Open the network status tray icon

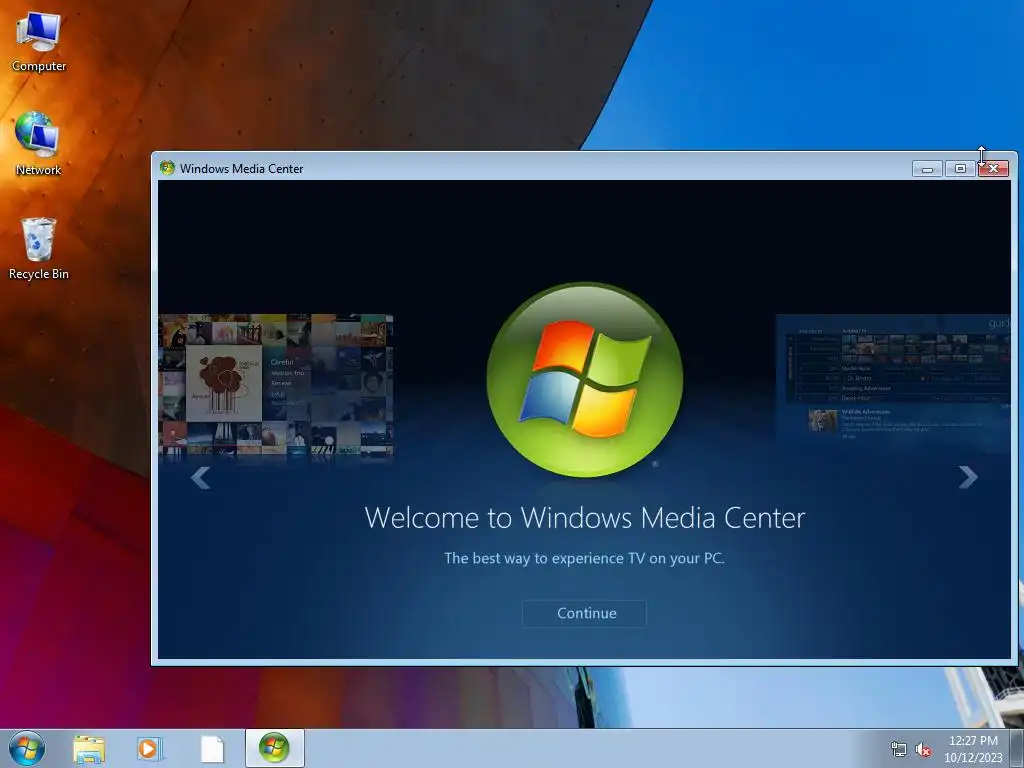coord(899,750)
